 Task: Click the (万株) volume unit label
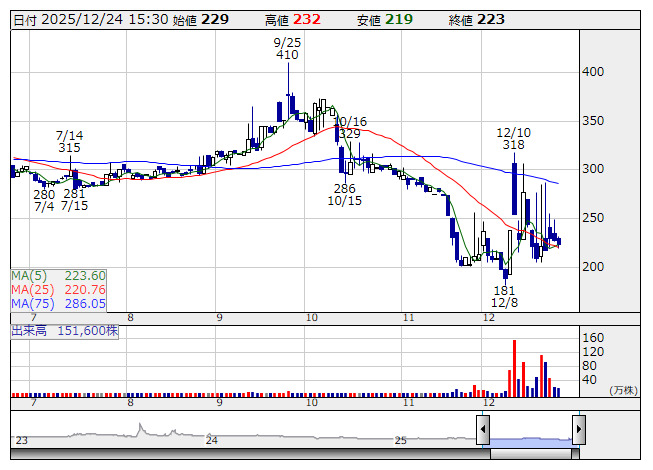(x=623, y=390)
